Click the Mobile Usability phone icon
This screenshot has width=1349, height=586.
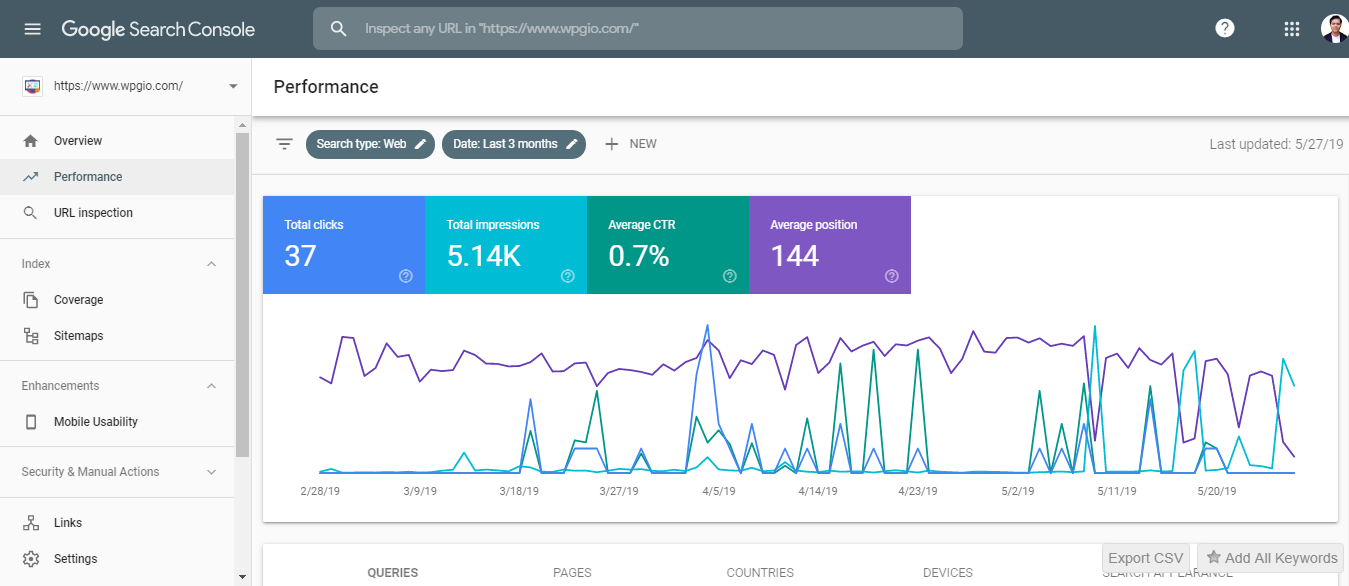pos(31,422)
